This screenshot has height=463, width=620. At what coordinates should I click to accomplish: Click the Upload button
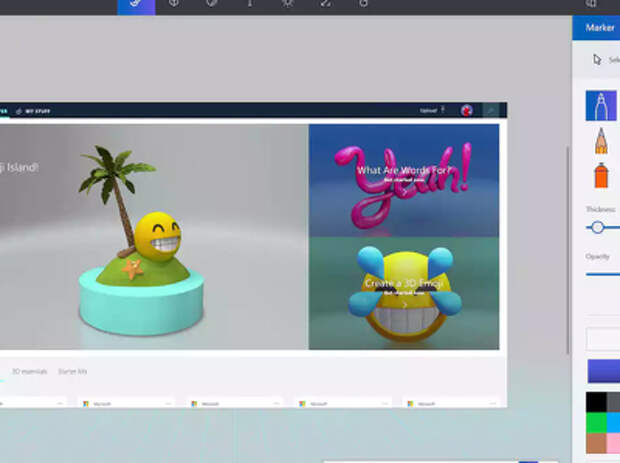coord(428,110)
